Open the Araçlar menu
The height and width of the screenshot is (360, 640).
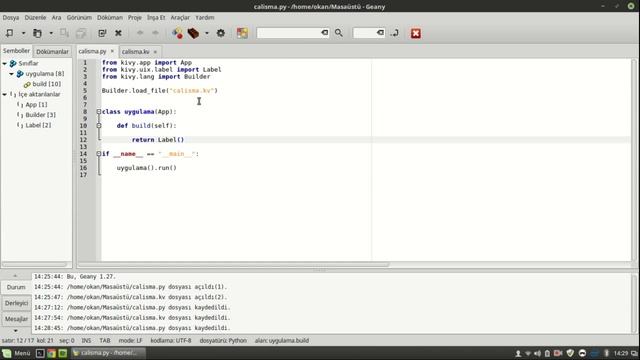[x=180, y=18]
